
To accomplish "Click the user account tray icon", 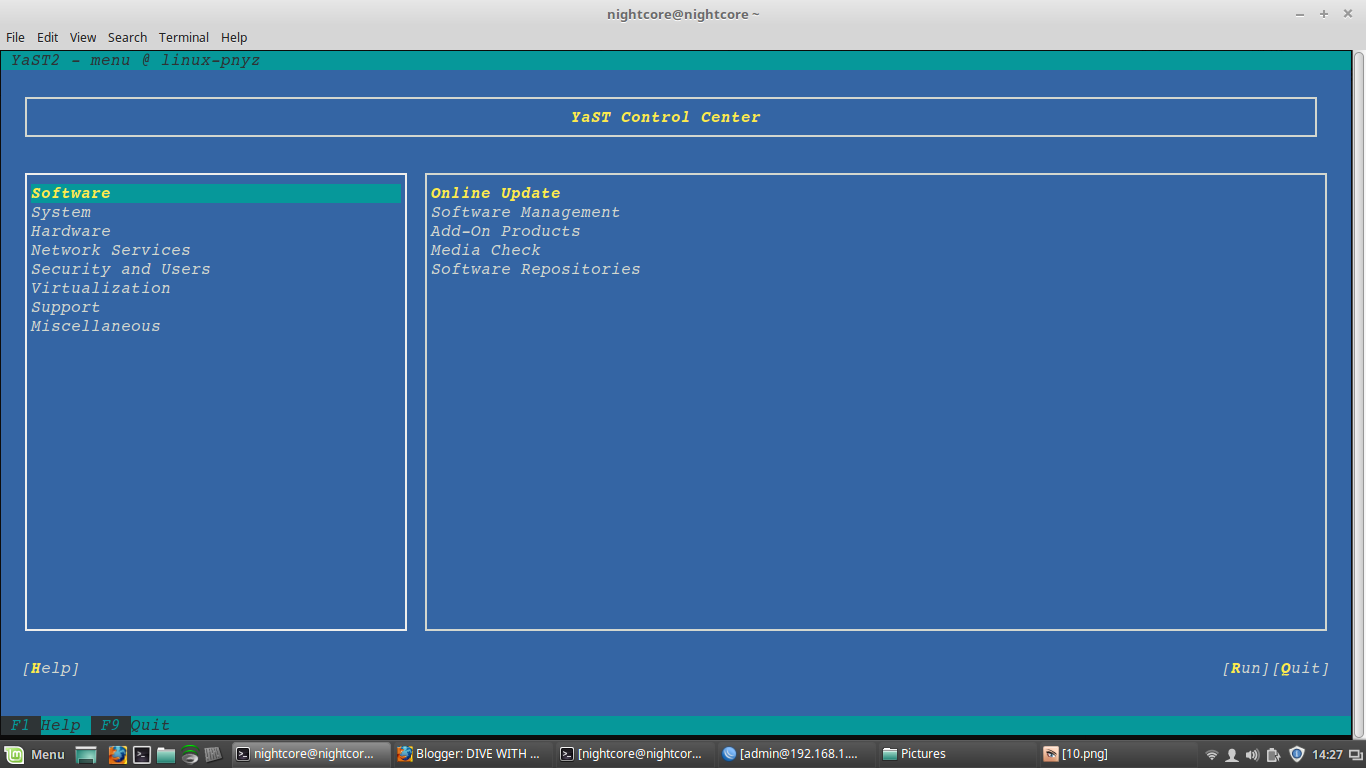I will coord(1232,755).
